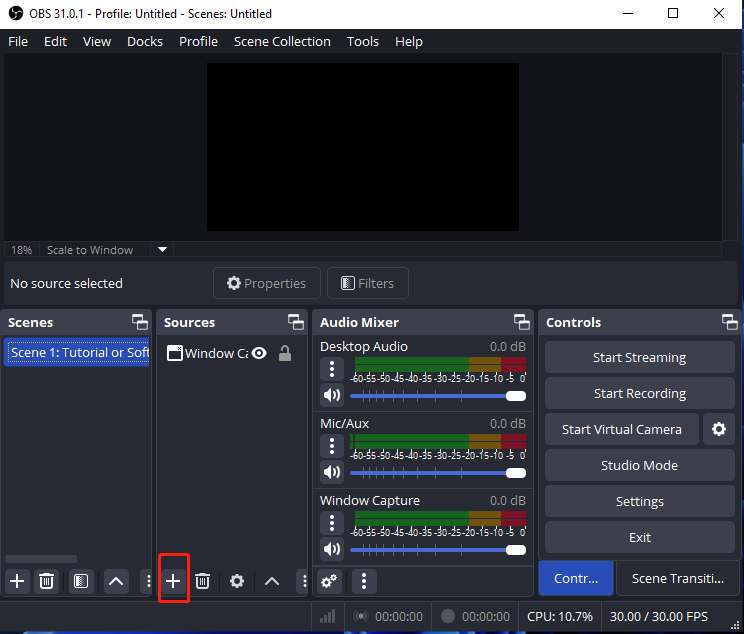Switch to the Scene Transitions tab
The height and width of the screenshot is (634, 744).
coord(678,578)
